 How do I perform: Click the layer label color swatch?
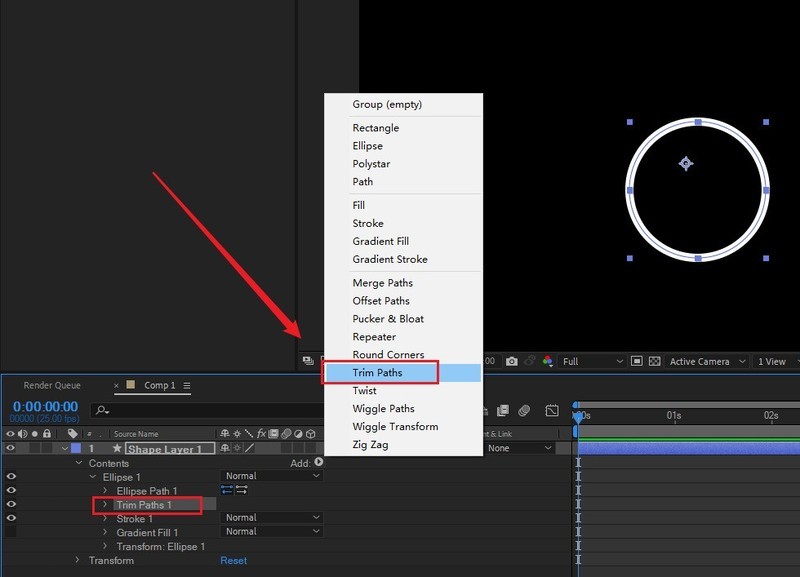[x=76, y=449]
